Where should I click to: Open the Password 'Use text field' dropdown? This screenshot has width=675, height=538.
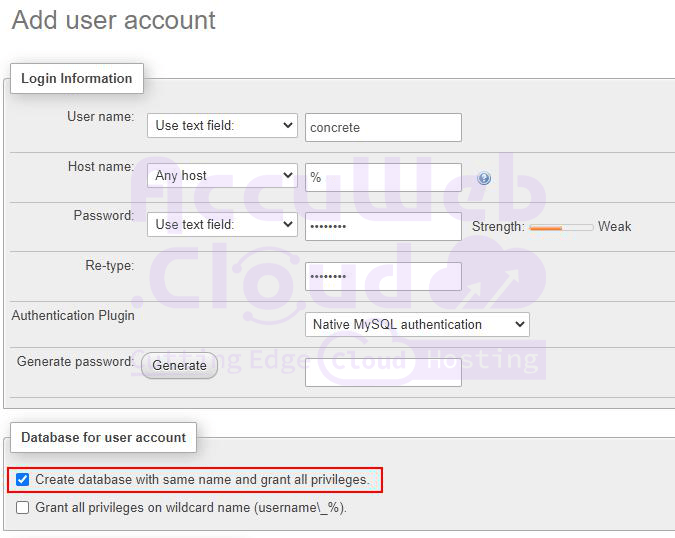click(x=222, y=225)
